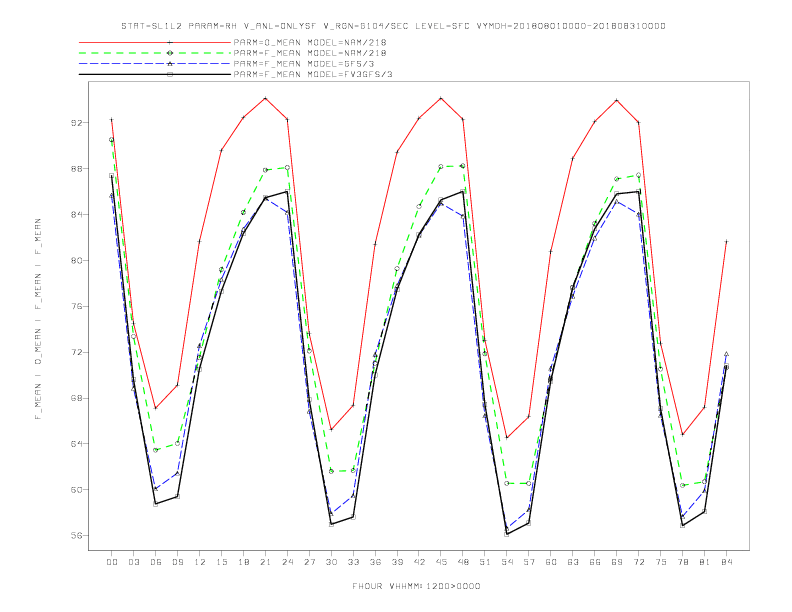Select legend entry PARM=F_MEAN MODEL=GFS/3
This screenshot has height=612, width=792.
304,64
